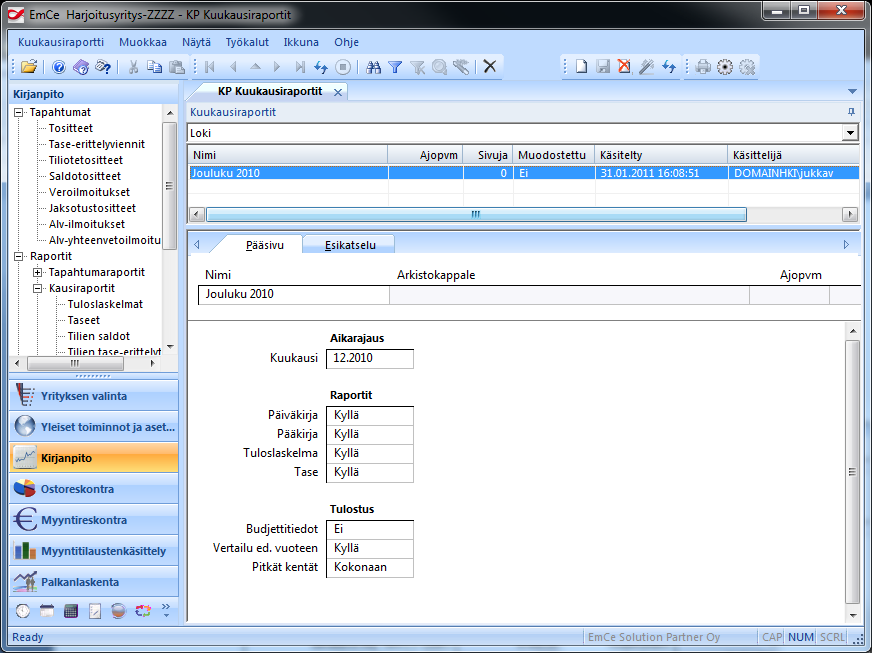Viewport: 872px width, 653px height.
Task: Collapse the Kausiraportit tree node
Action: pos(37,289)
